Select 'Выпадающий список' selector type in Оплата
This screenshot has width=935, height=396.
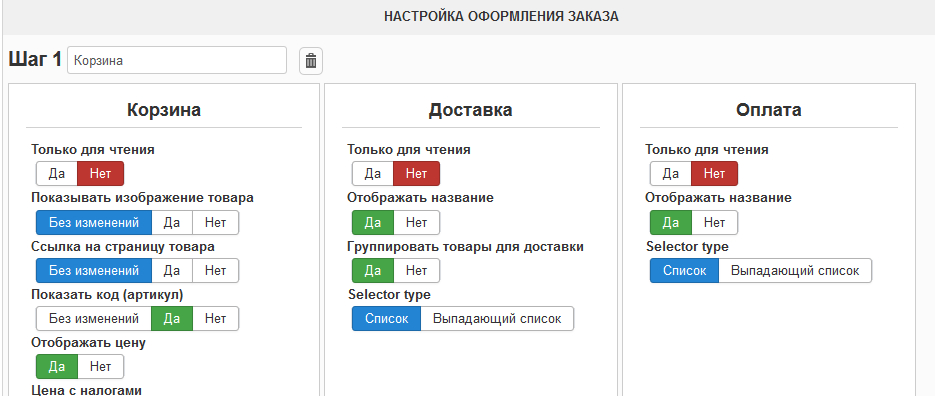pos(795,270)
